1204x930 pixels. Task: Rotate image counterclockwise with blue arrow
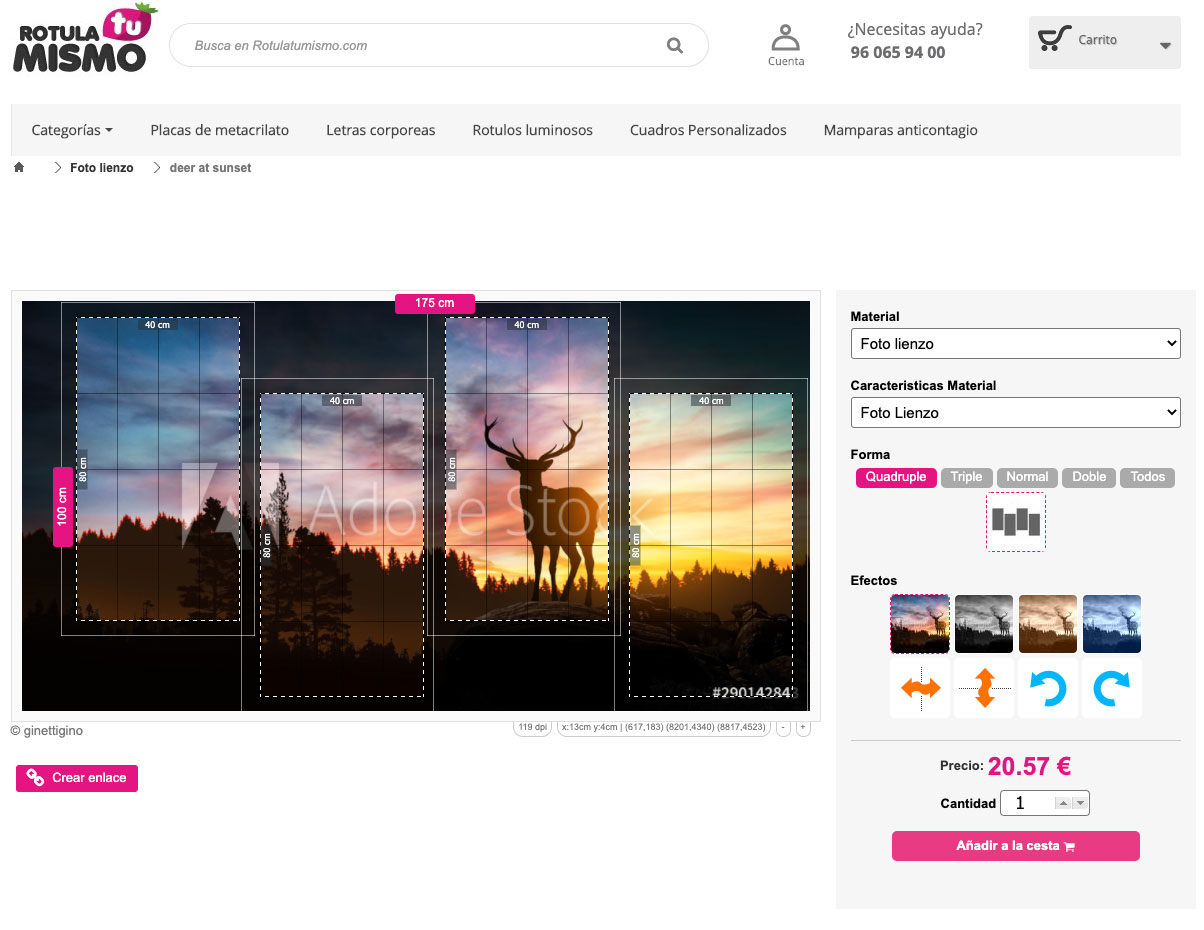(1047, 688)
